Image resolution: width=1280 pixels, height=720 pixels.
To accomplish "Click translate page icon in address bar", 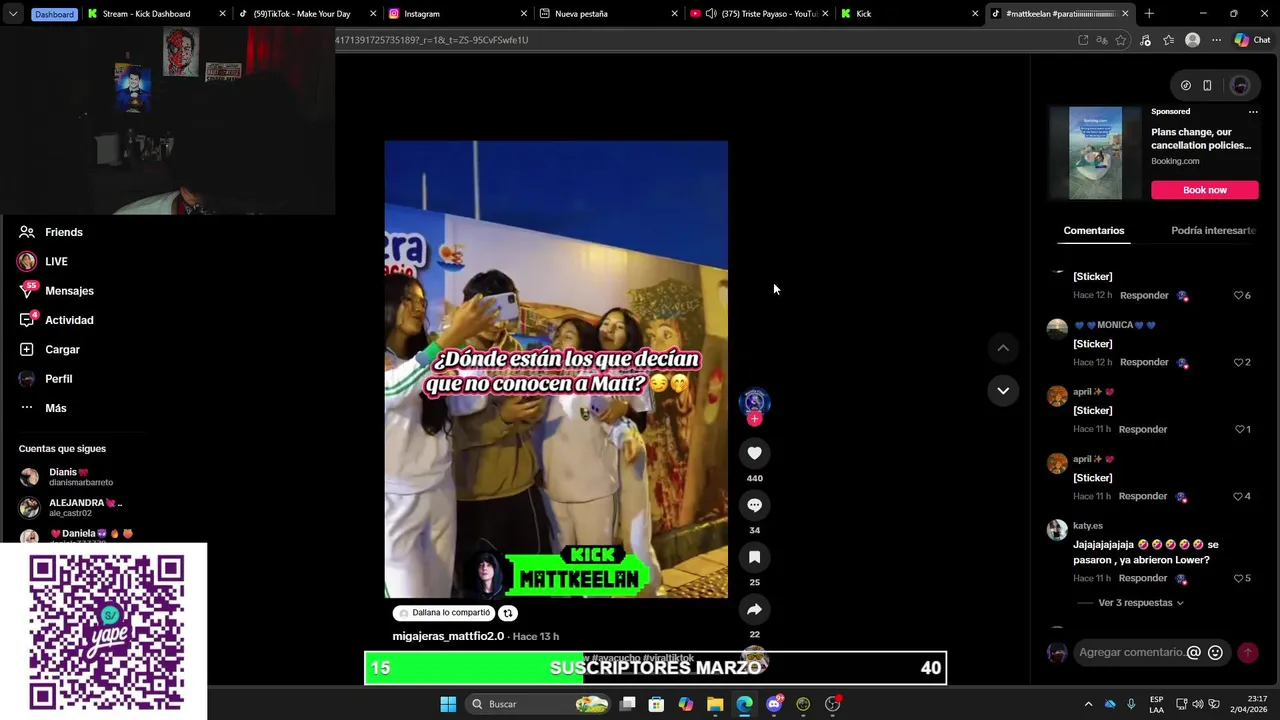I will (x=1102, y=40).
